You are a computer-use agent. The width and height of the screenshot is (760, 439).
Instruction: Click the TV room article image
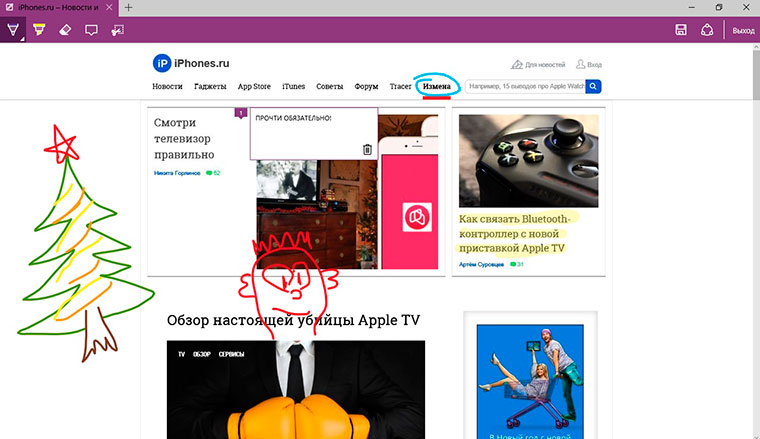pyautogui.click(x=317, y=215)
